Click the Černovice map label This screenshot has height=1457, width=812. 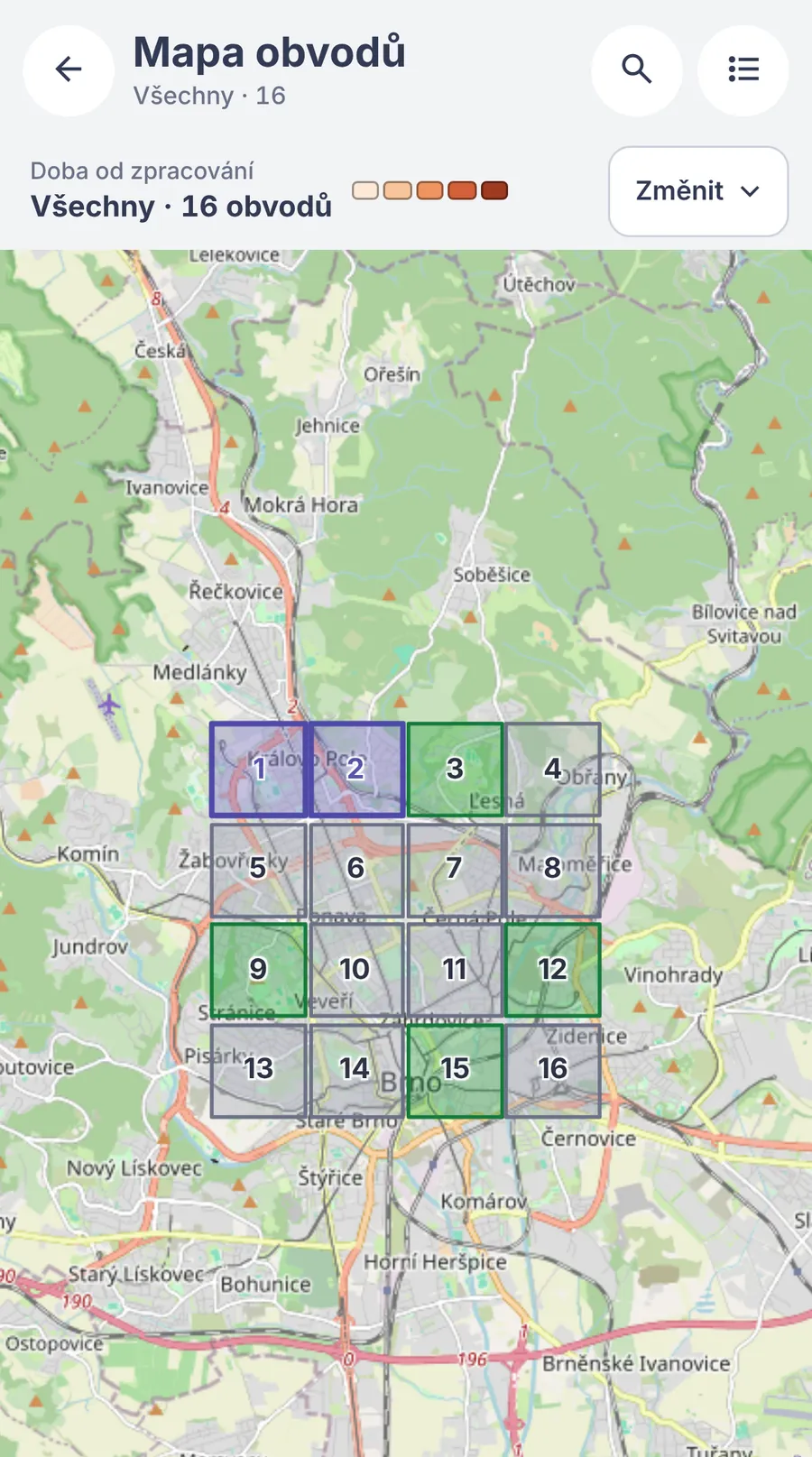[x=588, y=1139]
